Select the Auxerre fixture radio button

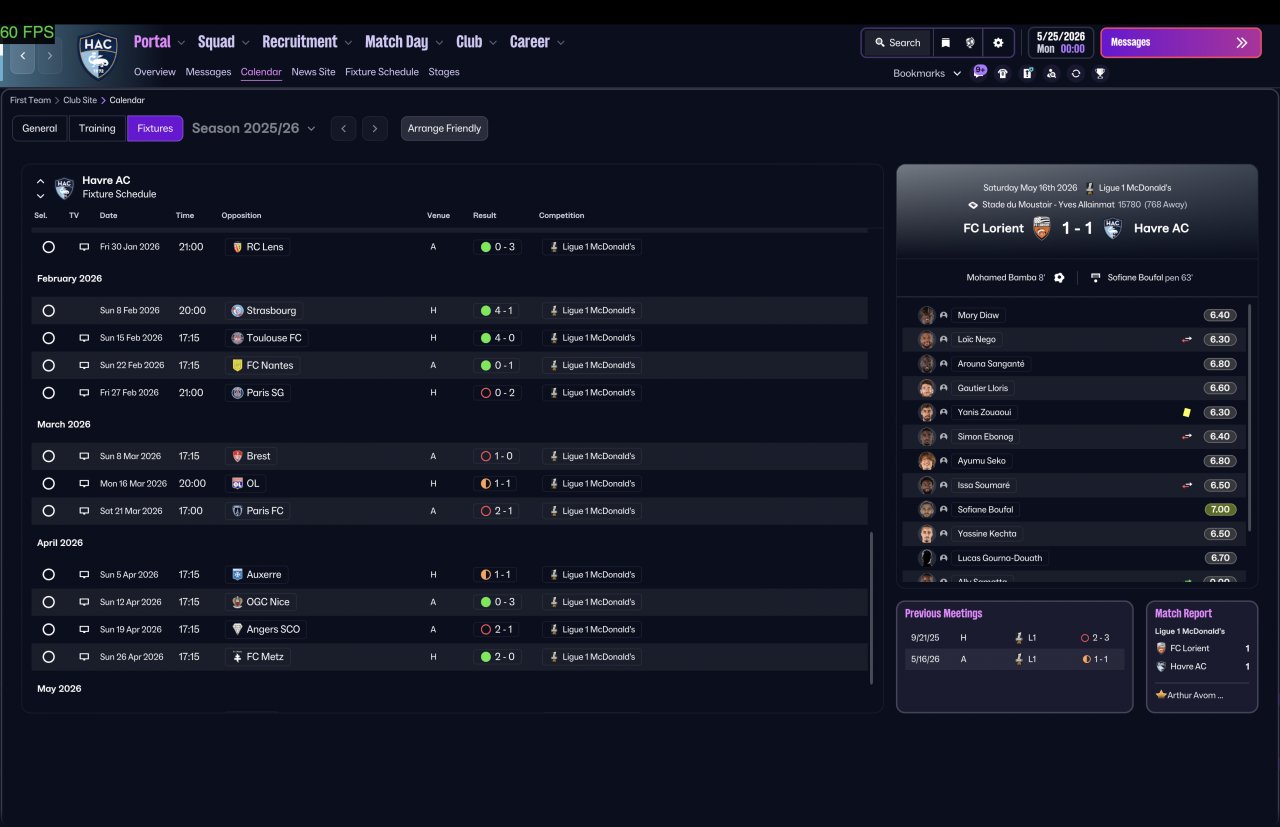[48, 575]
